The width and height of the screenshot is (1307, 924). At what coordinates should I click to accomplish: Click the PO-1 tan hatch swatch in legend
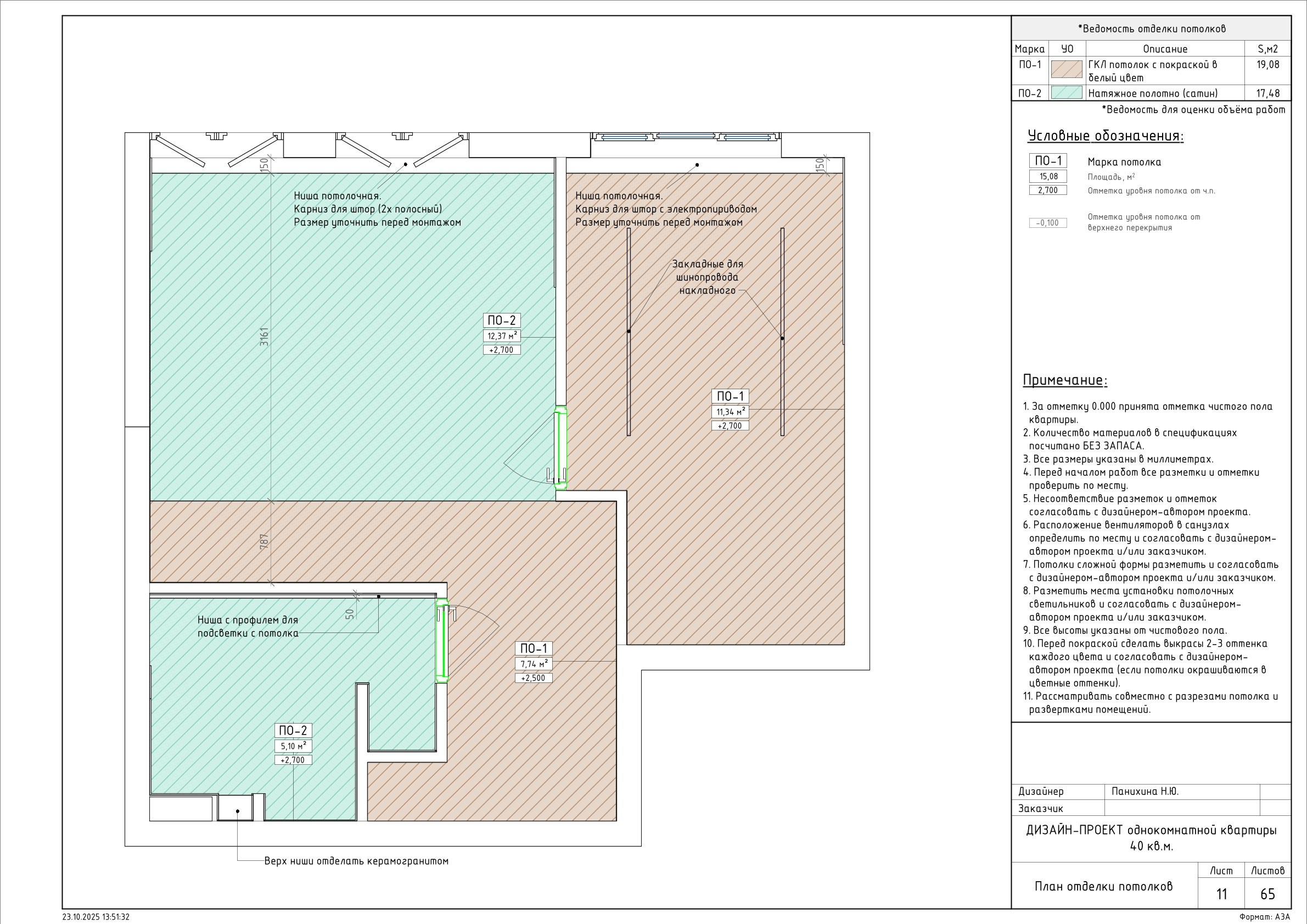(1066, 70)
